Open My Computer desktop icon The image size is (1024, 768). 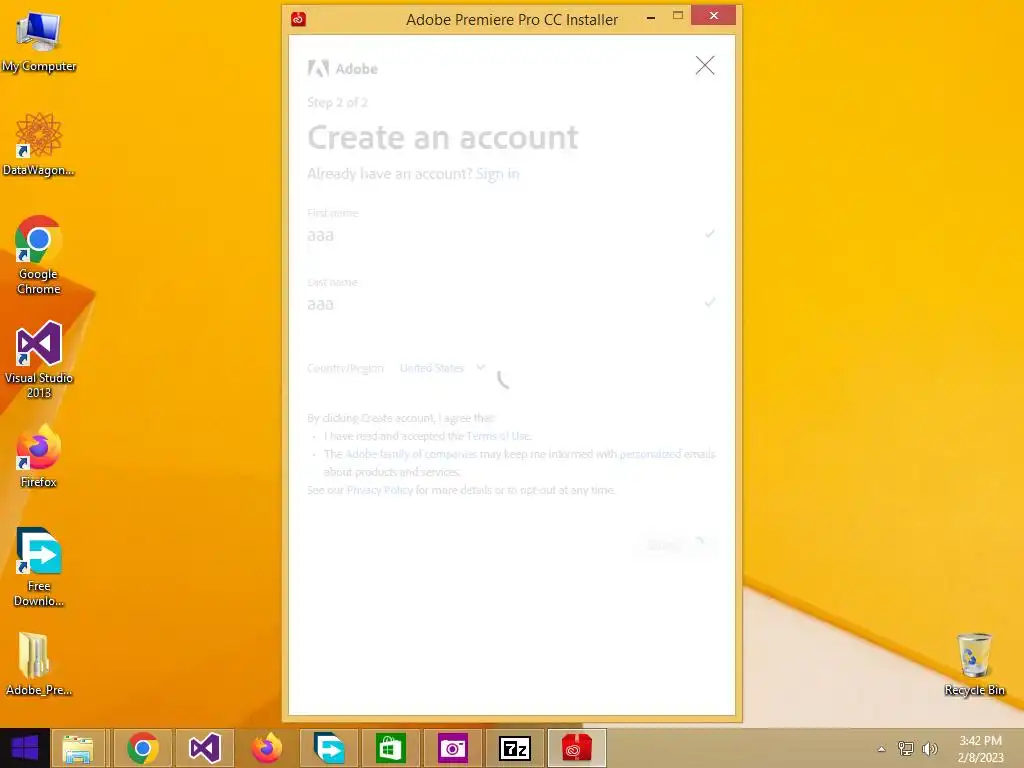pos(38,40)
